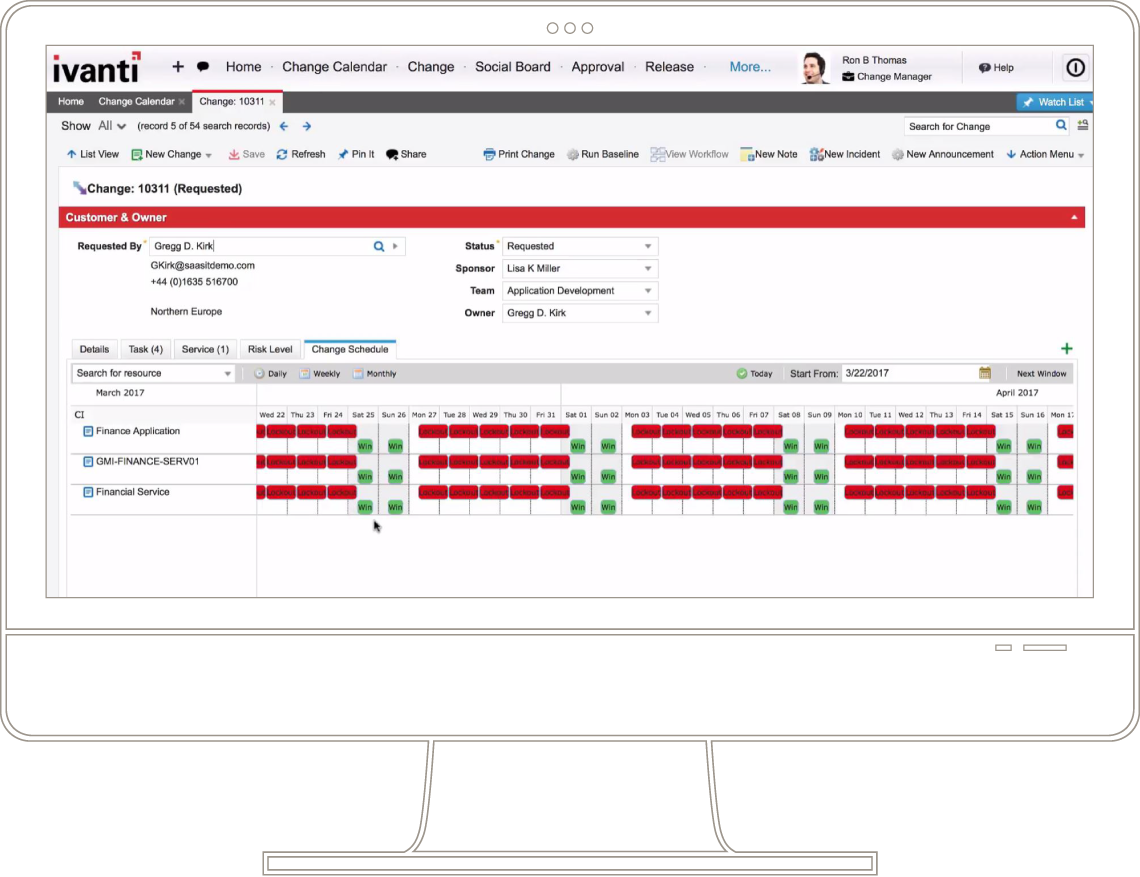Click Run Baseline in the toolbar
Viewport: 1140px width, 877px height.
coord(603,154)
